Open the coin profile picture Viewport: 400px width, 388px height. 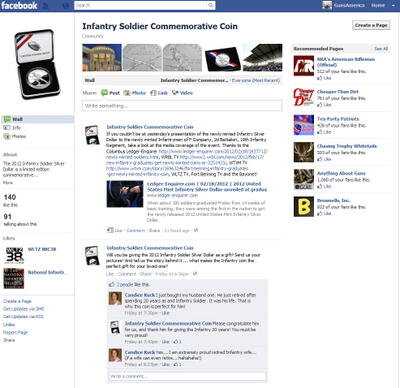point(37,64)
